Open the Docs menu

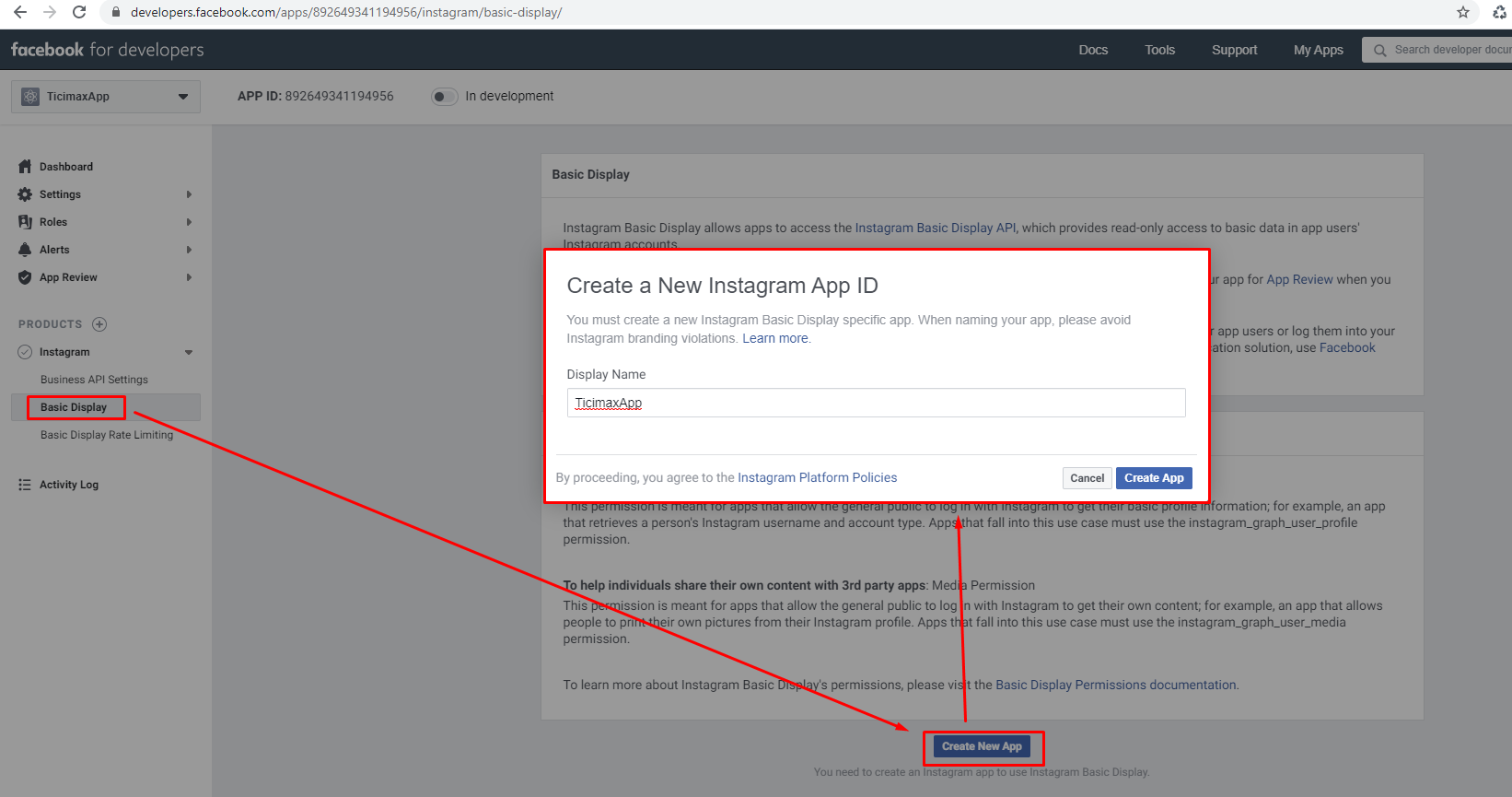pyautogui.click(x=1093, y=50)
